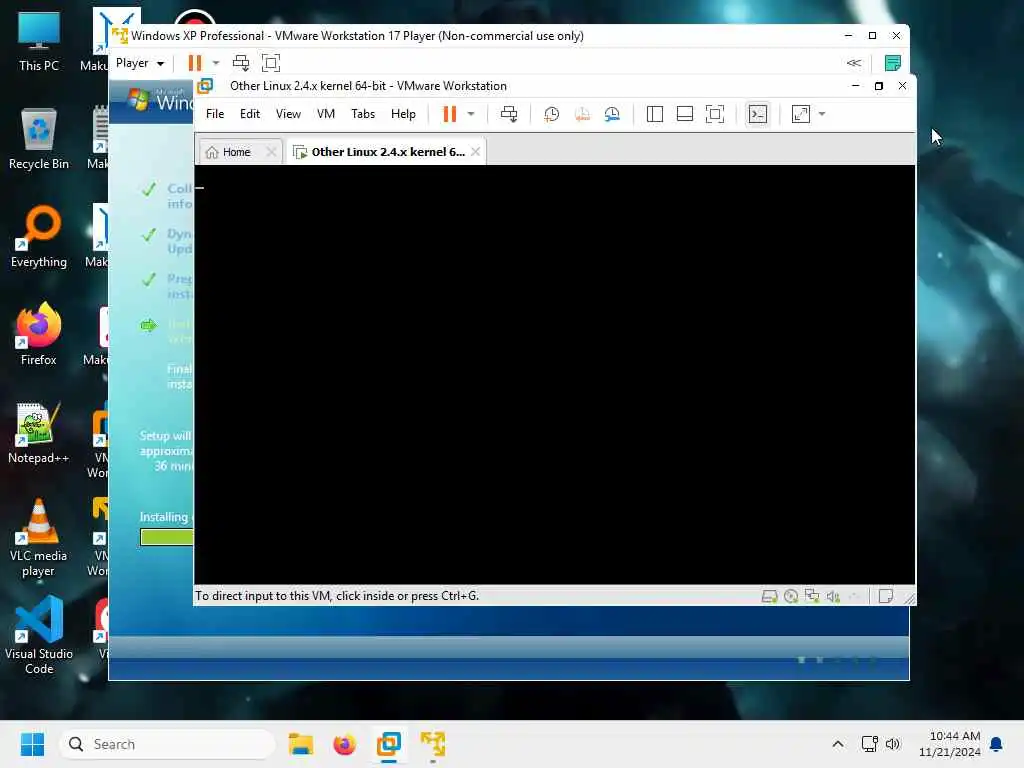Collapse the Player toolbar with double chevron
This screenshot has height=768, width=1024.
tap(854, 63)
